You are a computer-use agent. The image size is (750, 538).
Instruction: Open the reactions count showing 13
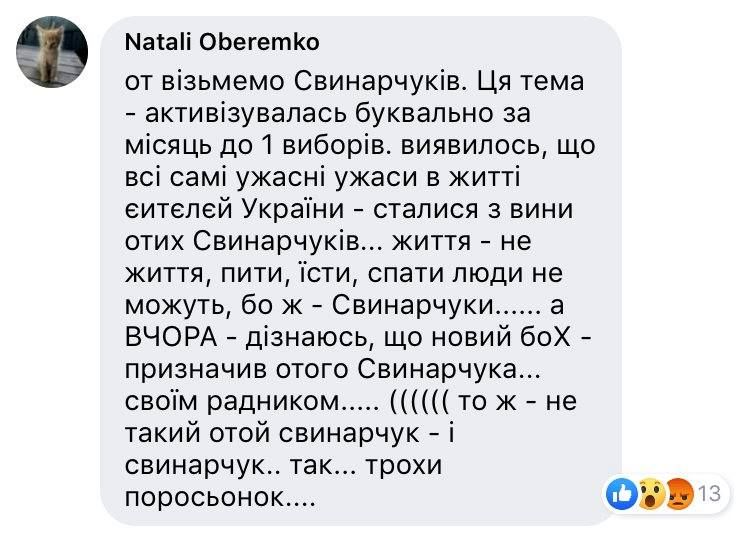click(x=709, y=493)
